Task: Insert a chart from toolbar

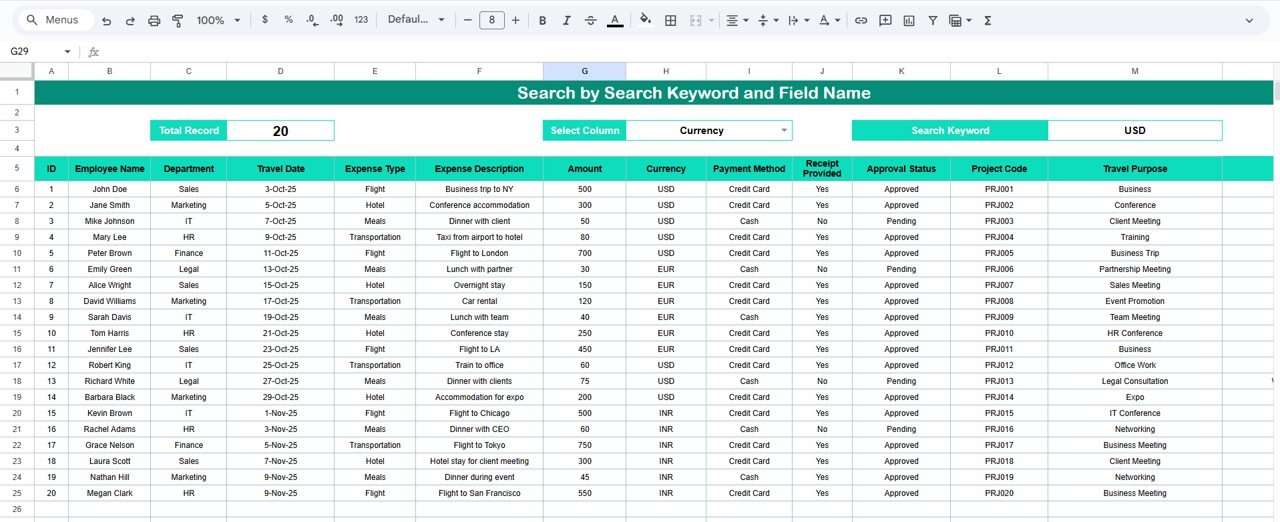Action: [x=909, y=20]
